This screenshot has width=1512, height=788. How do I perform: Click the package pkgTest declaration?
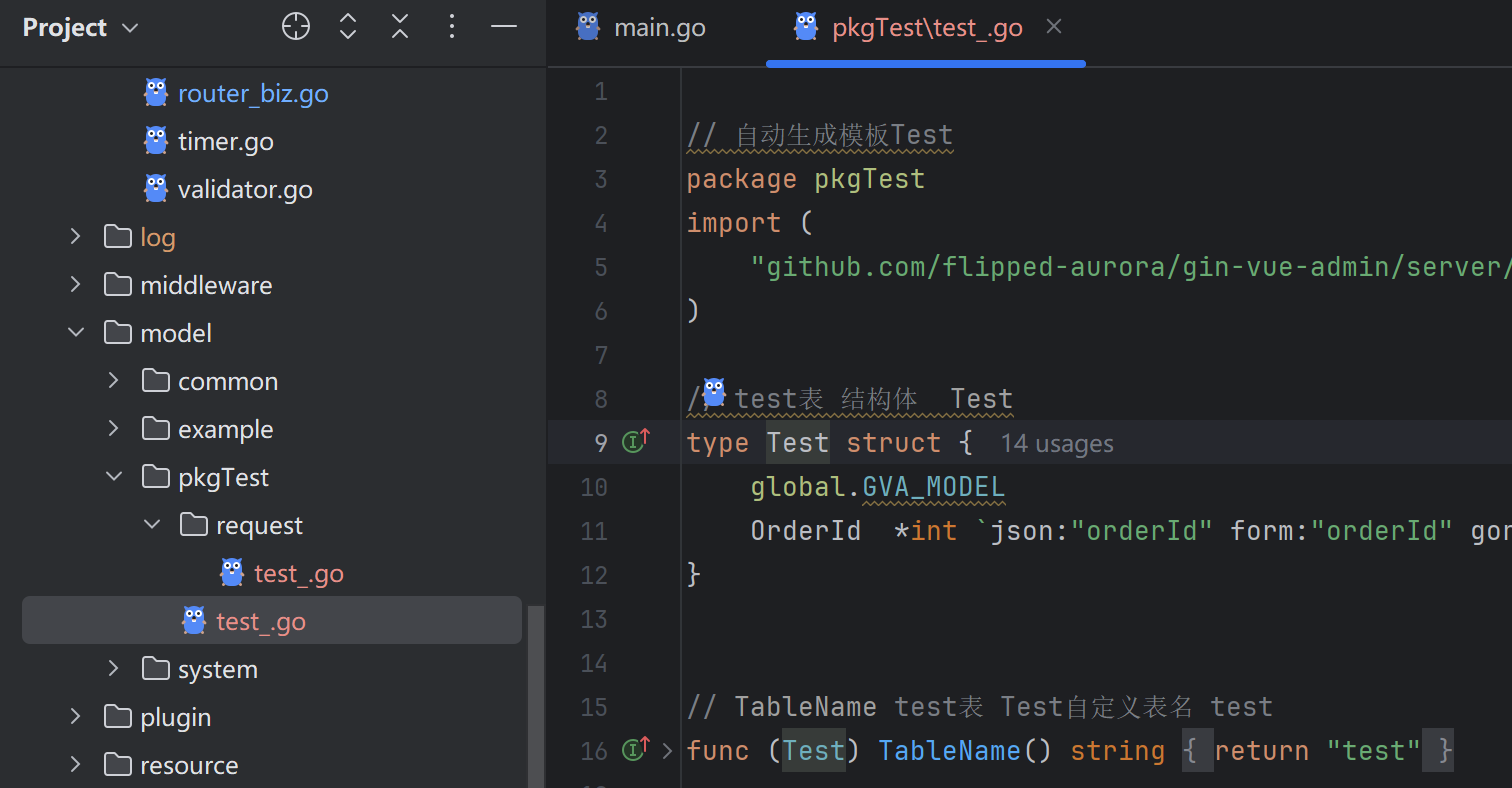806,179
